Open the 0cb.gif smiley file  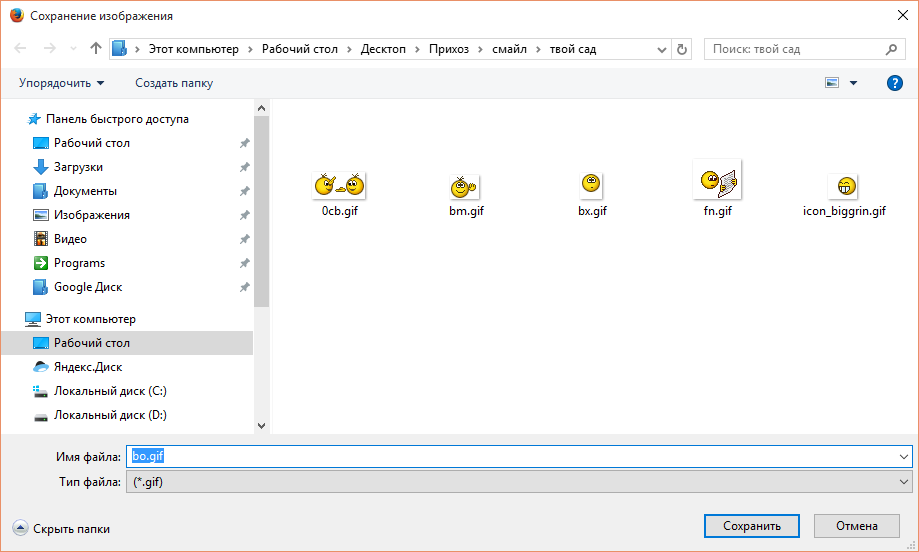(339, 185)
